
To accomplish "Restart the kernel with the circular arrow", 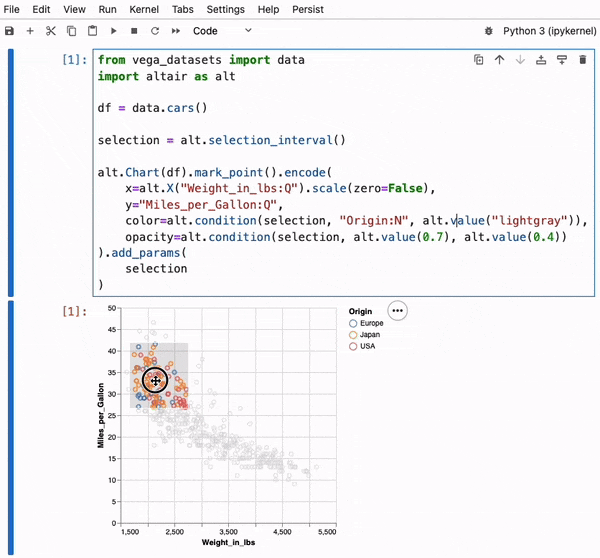I will (155, 31).
